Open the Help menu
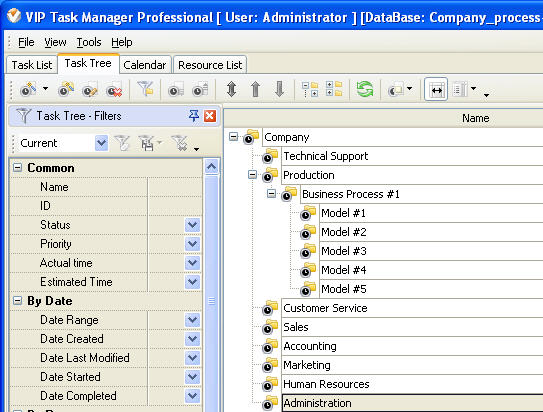543x412 pixels. tap(122, 42)
